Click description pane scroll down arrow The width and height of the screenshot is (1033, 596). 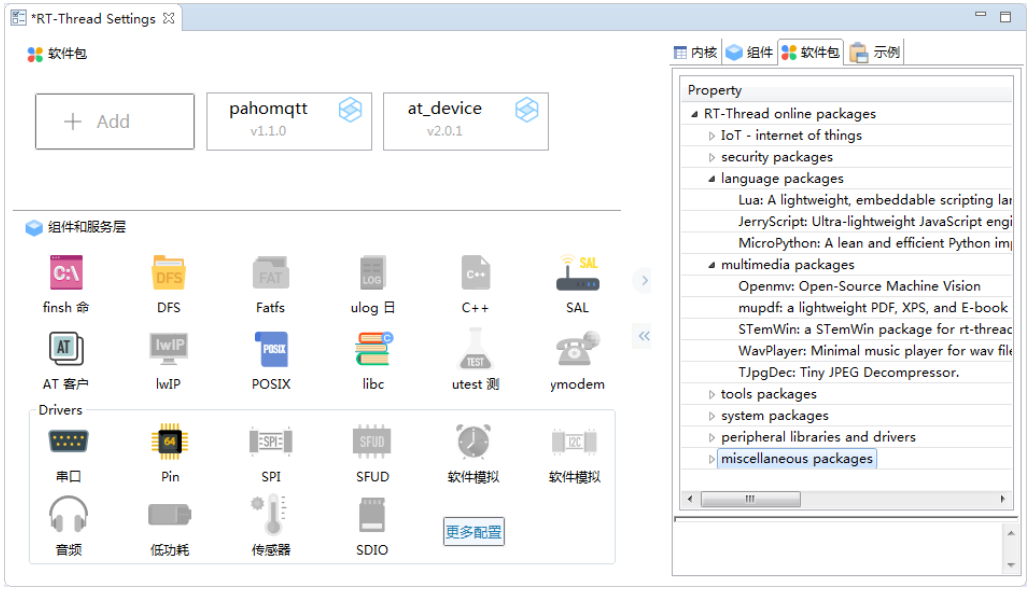tap(1011, 566)
